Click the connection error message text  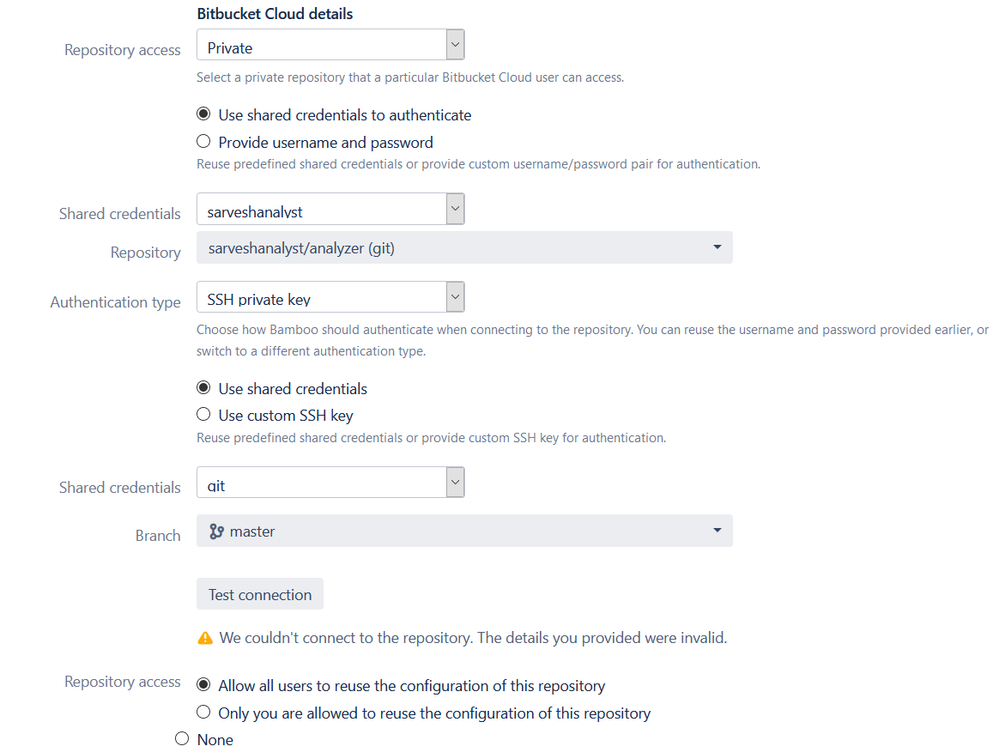tap(473, 638)
